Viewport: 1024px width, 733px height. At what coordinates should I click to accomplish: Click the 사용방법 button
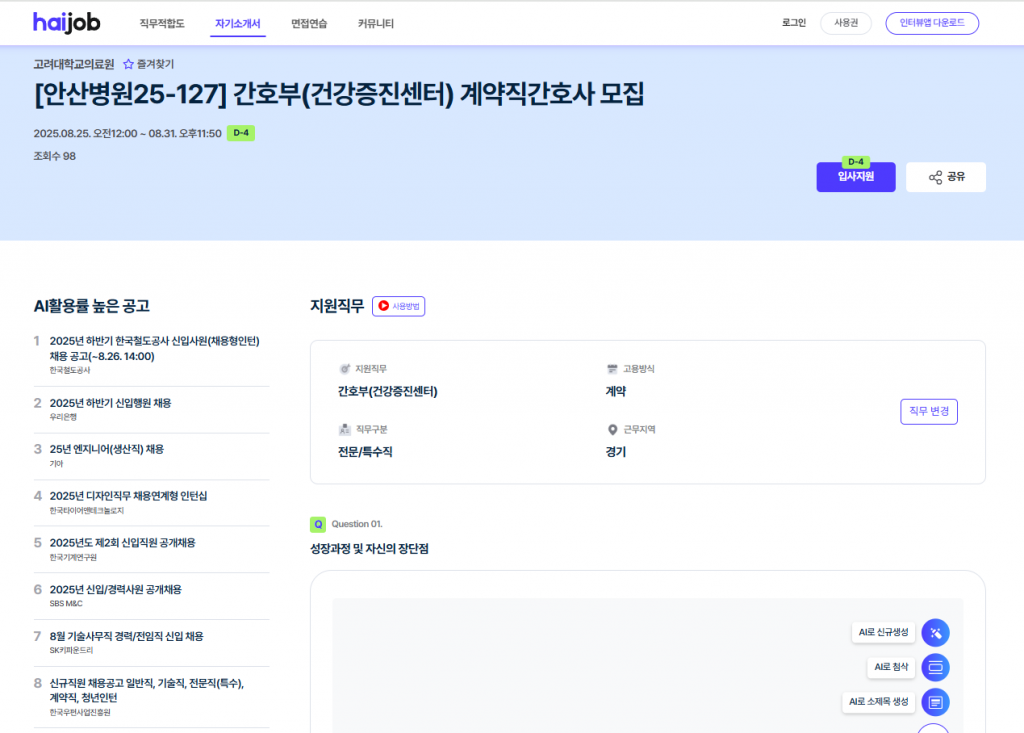(x=398, y=306)
